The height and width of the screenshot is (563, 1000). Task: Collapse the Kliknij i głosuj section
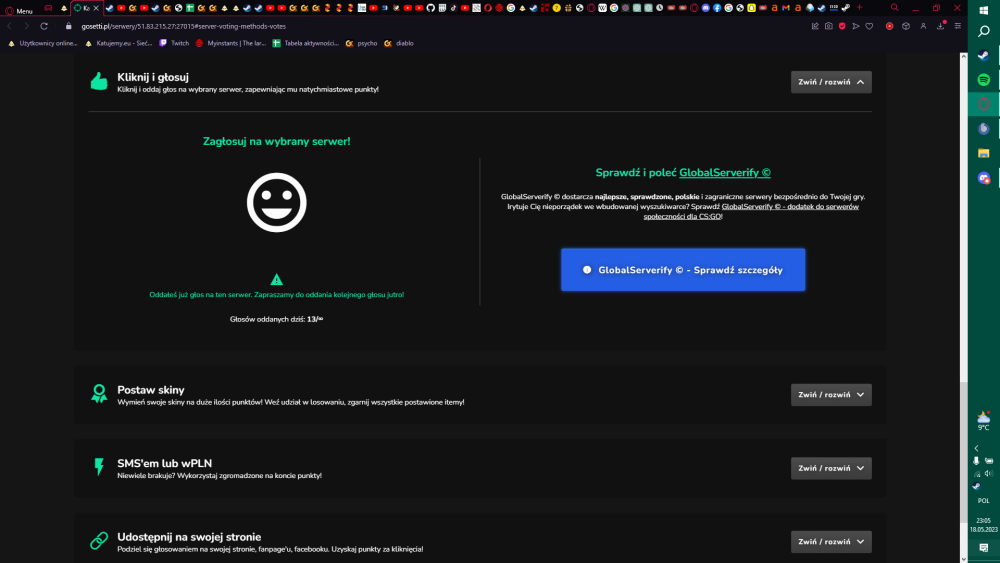pyautogui.click(x=831, y=82)
